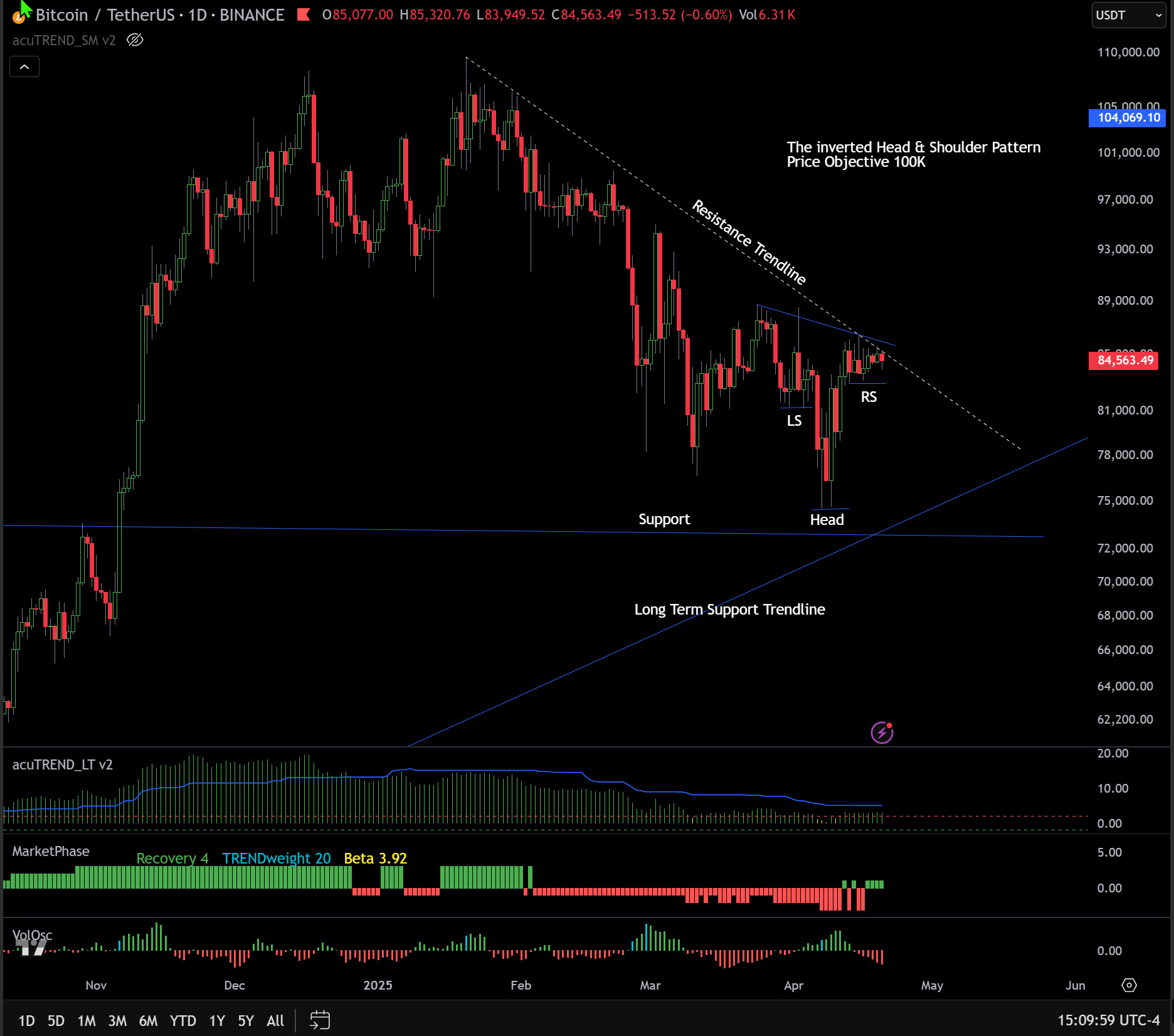Collapse the legend using the chevron button
Screen dimensions: 1174x1036
coord(24,66)
